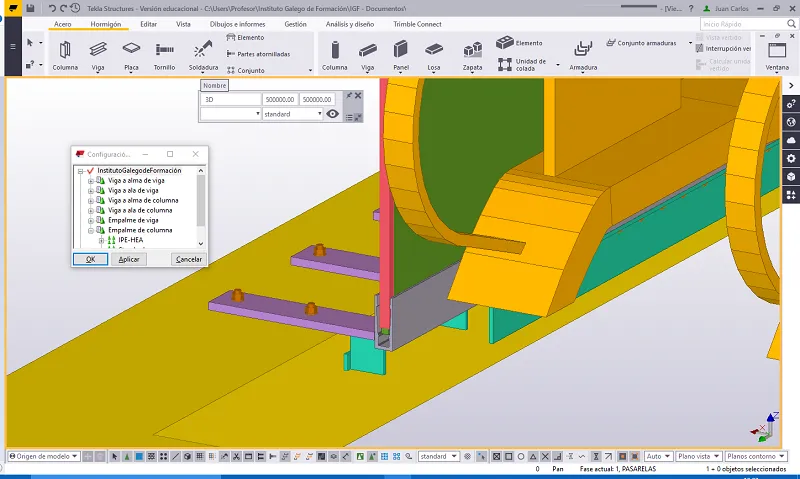Open the Plano vista dropdown

698,456
